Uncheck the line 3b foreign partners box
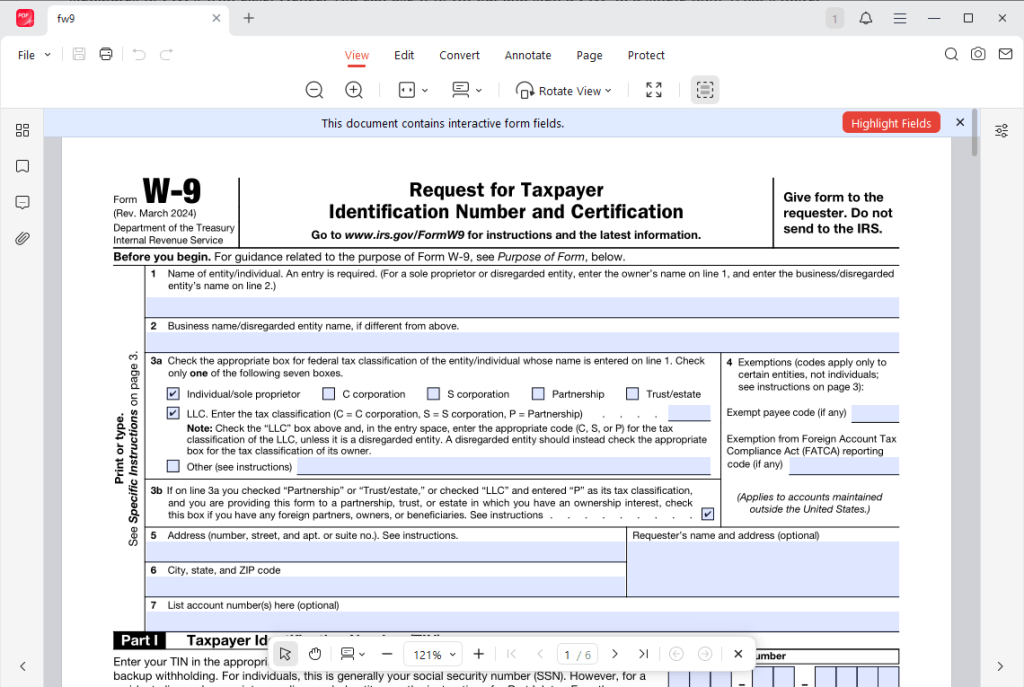The width and height of the screenshot is (1024, 687). [x=707, y=515]
